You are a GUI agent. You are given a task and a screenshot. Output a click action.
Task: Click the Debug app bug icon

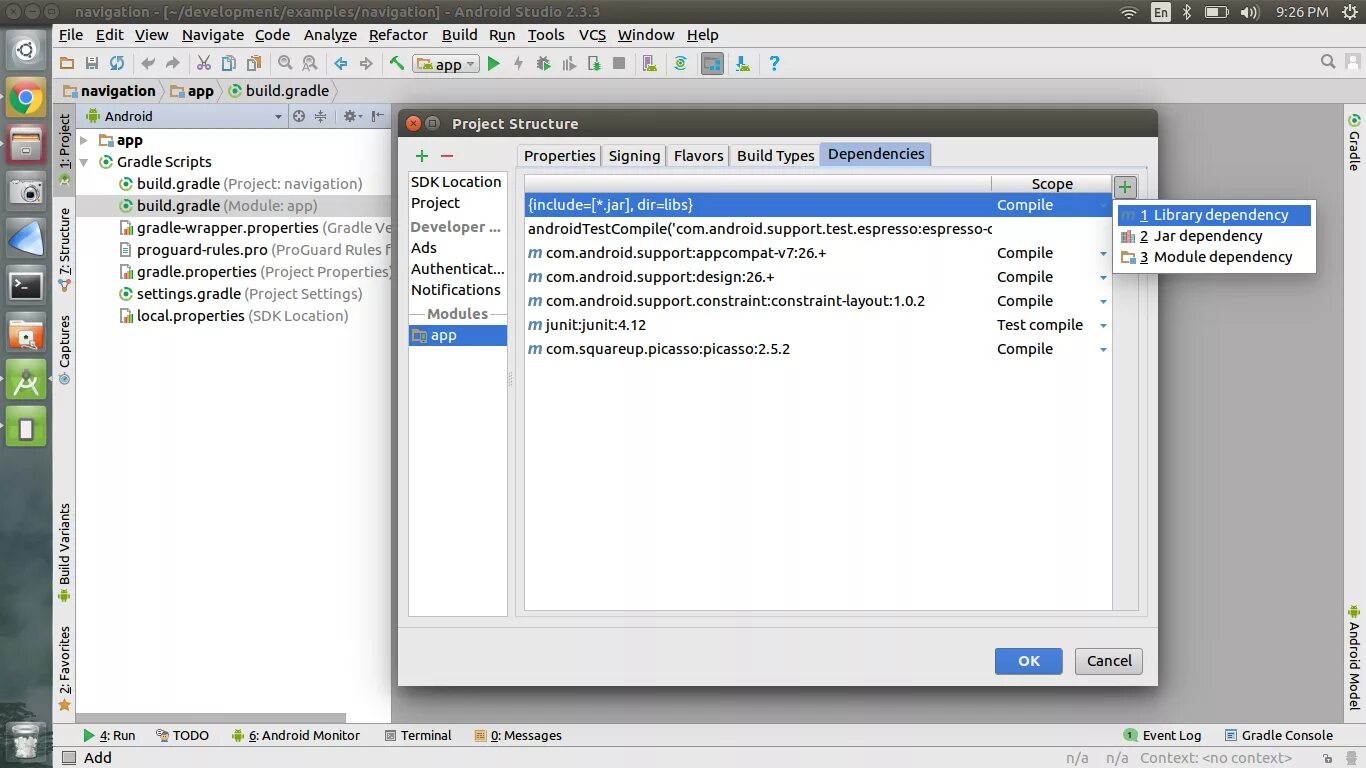tap(543, 63)
